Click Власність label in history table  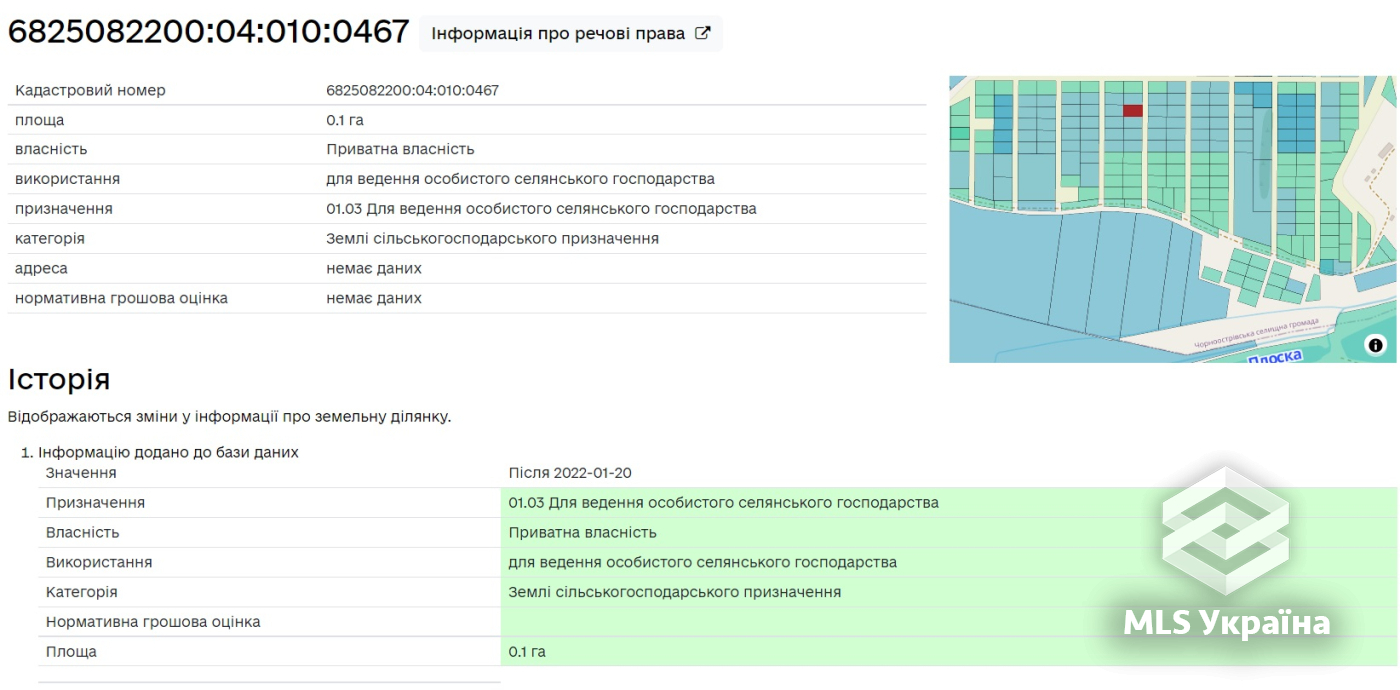click(x=83, y=532)
